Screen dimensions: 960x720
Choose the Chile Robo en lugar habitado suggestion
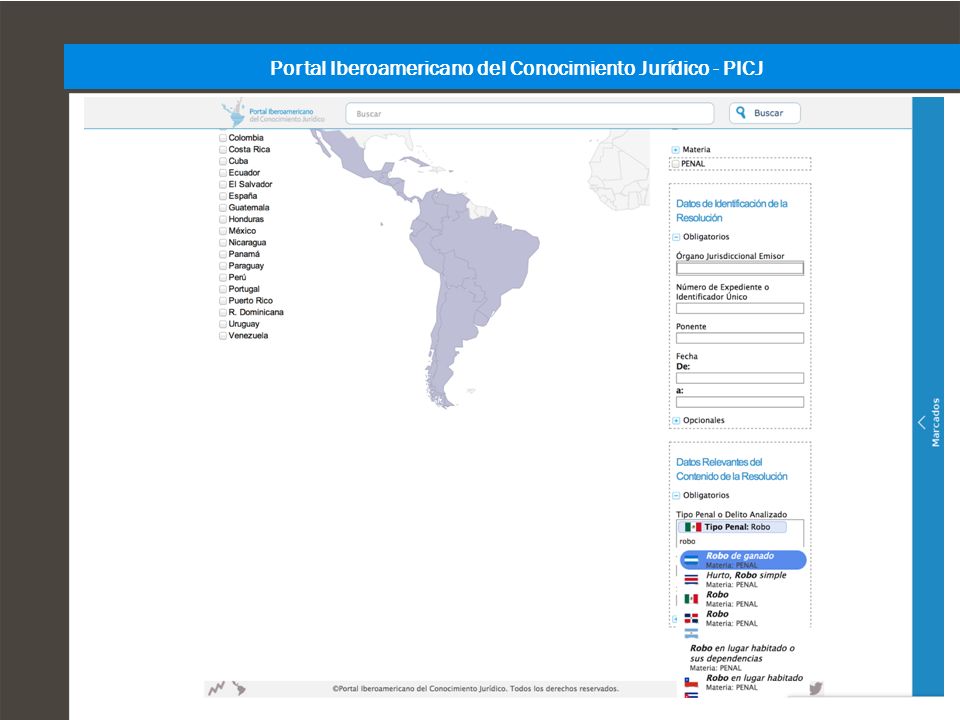pyautogui.click(x=743, y=682)
